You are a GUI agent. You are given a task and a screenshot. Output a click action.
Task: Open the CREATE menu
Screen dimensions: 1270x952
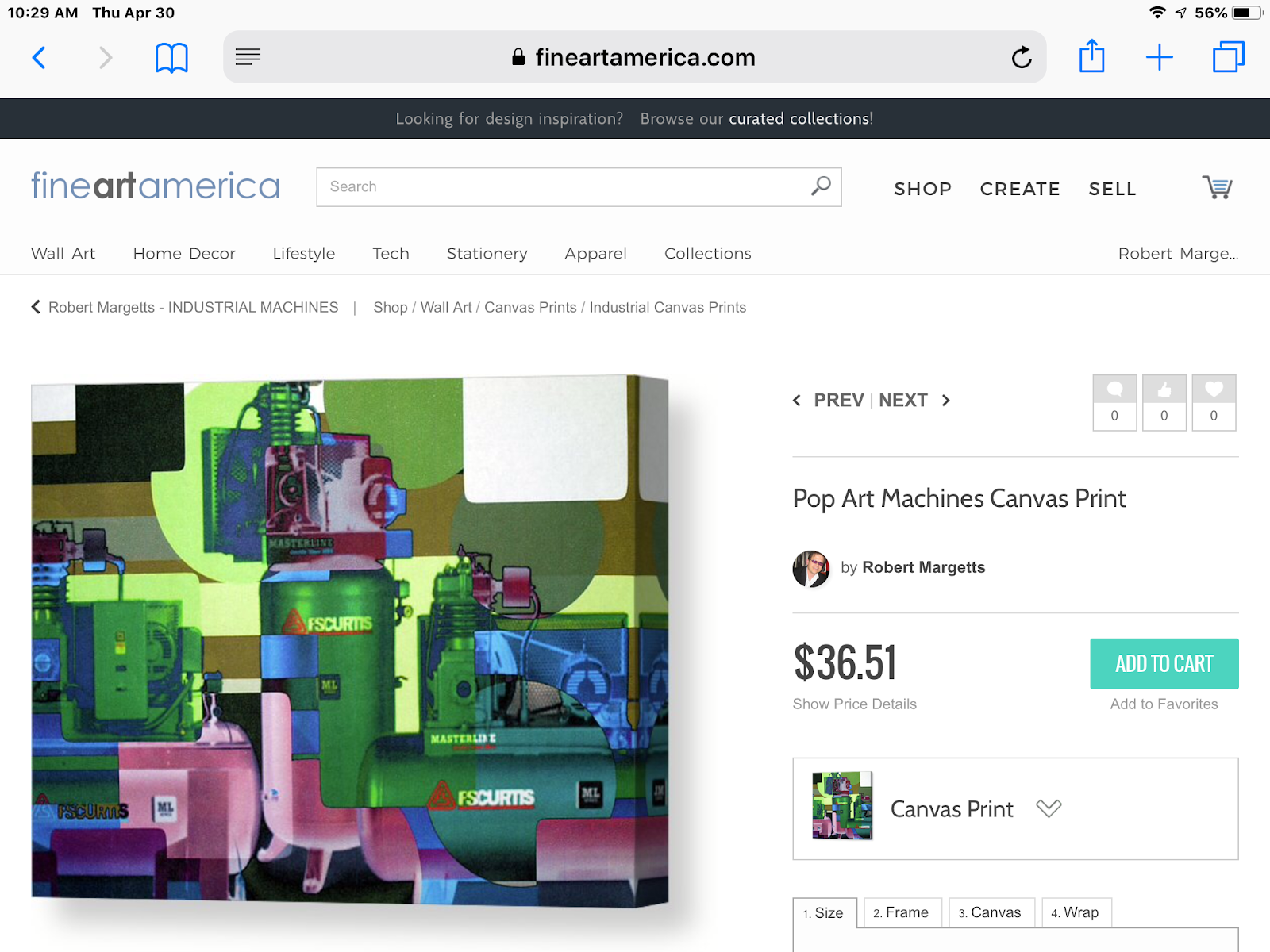(1020, 189)
